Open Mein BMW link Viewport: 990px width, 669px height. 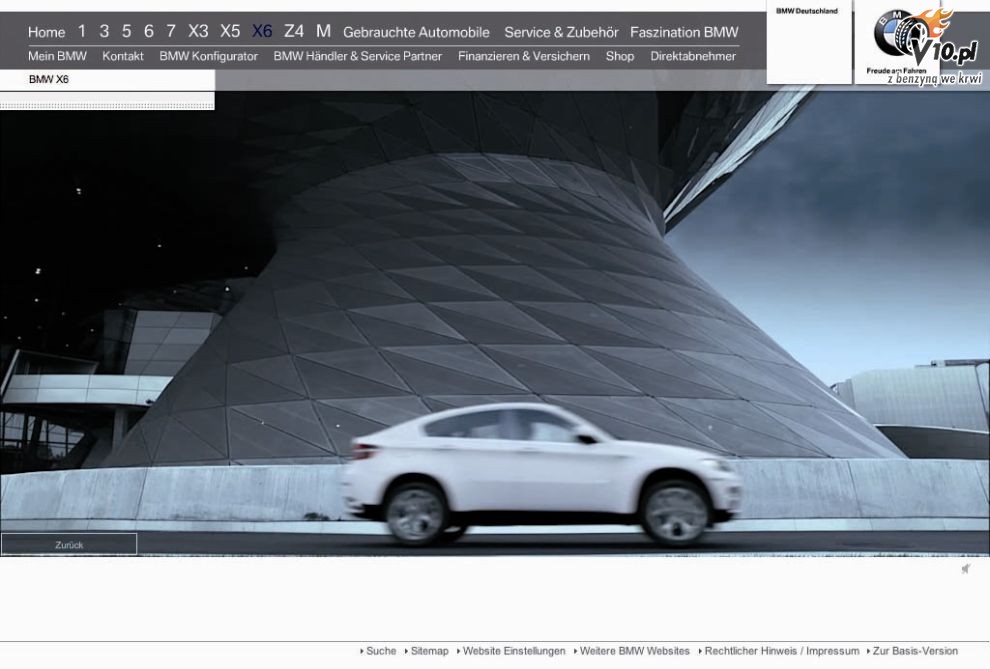click(x=57, y=56)
